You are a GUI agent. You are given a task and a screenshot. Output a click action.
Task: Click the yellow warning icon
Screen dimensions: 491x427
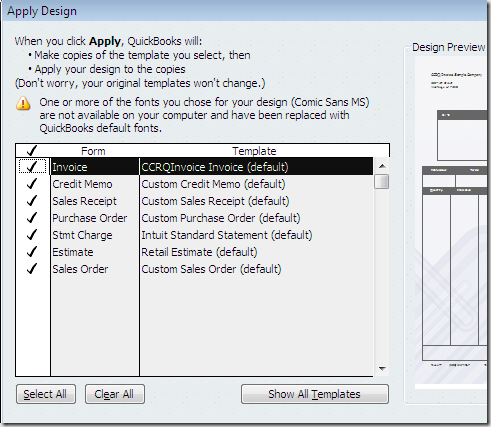tap(23, 103)
